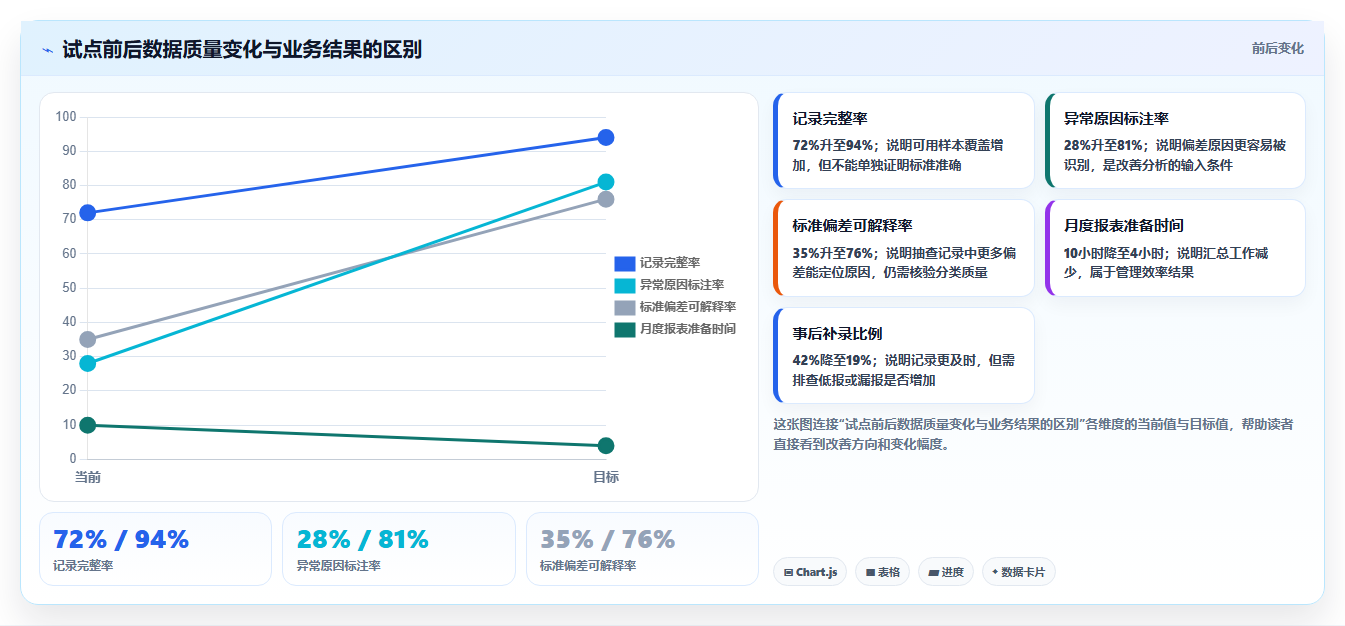Select the green data point at 4
Image resolution: width=1345 pixels, height=626 pixels.
click(606, 445)
